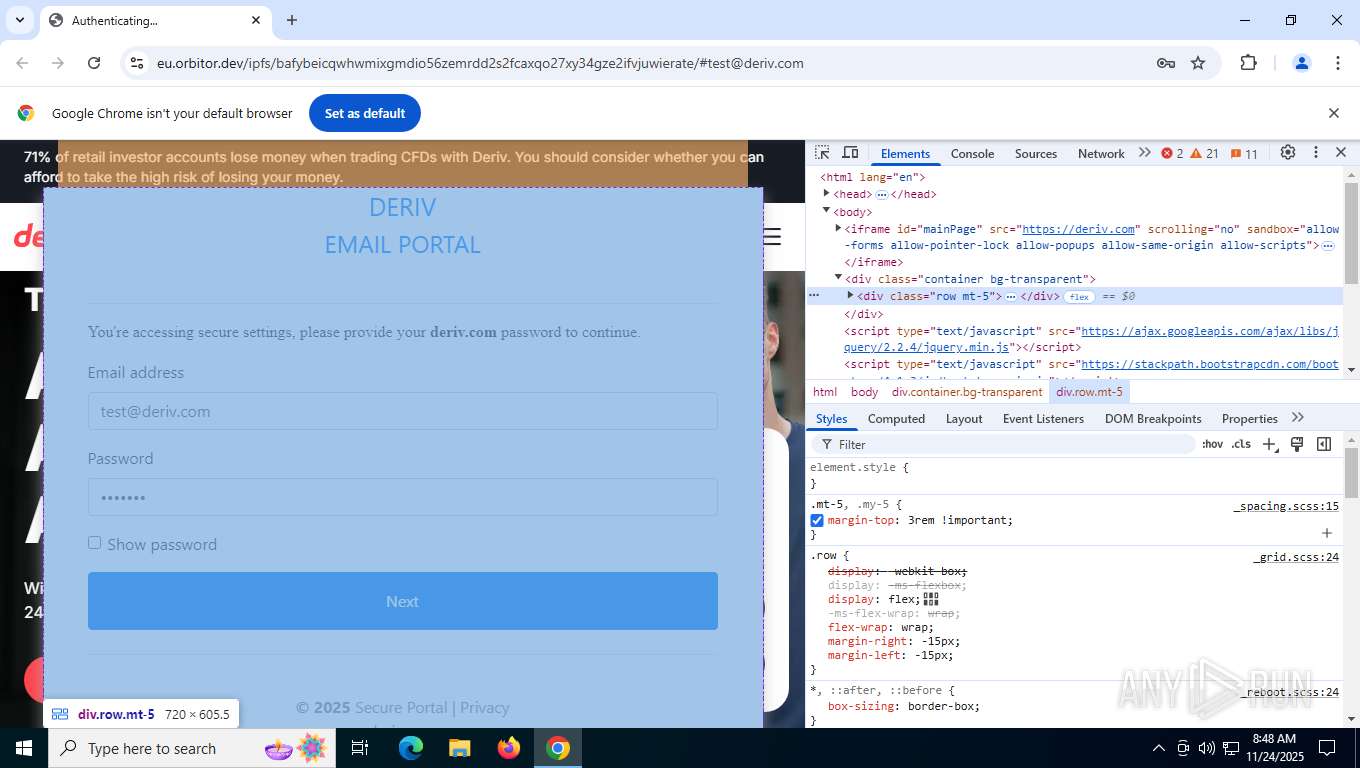The width and height of the screenshot is (1360, 768).
Task: Open the Properties tab
Action: pos(1250,418)
